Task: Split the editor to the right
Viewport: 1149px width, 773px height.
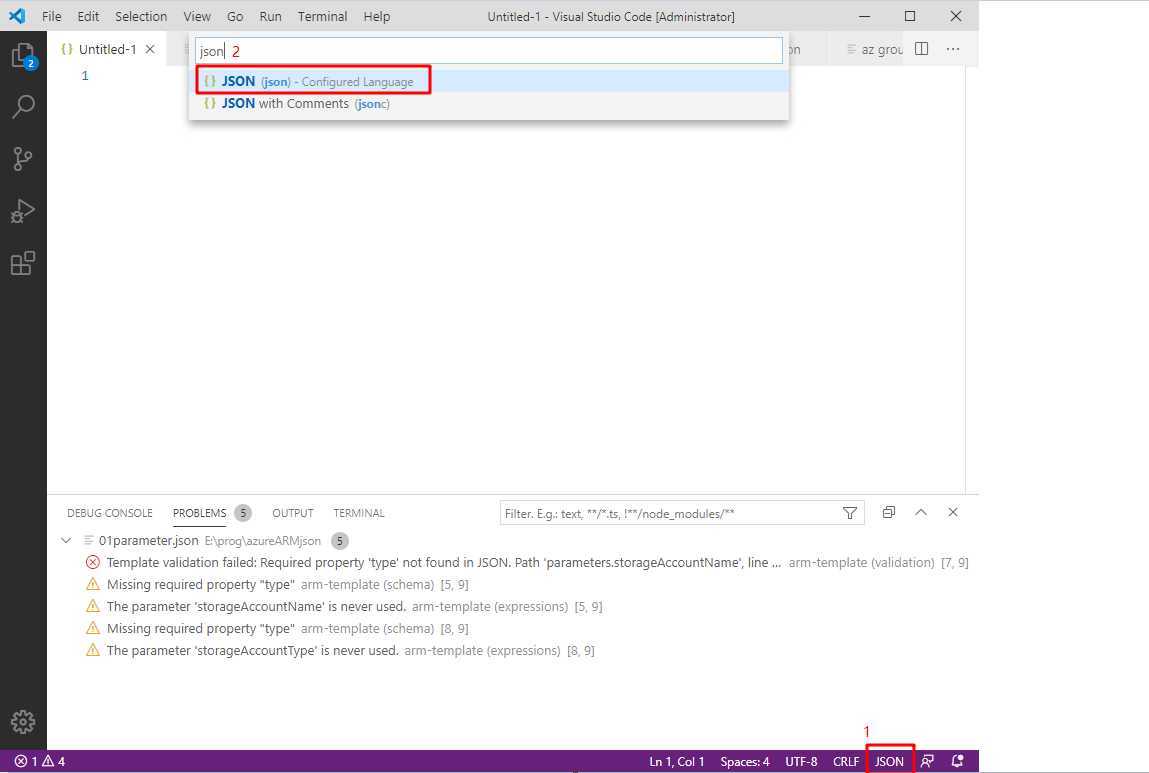Action: [922, 49]
